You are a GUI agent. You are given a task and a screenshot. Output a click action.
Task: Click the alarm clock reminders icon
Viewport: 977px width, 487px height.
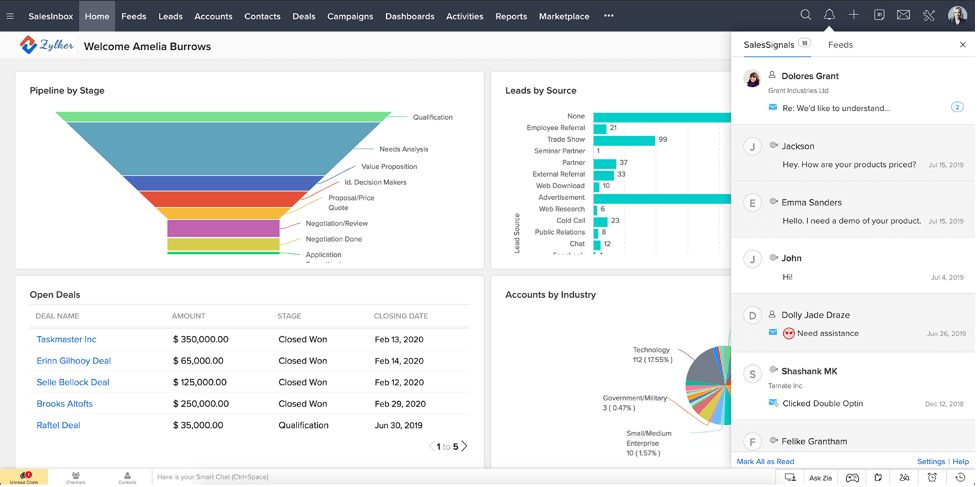click(x=932, y=478)
